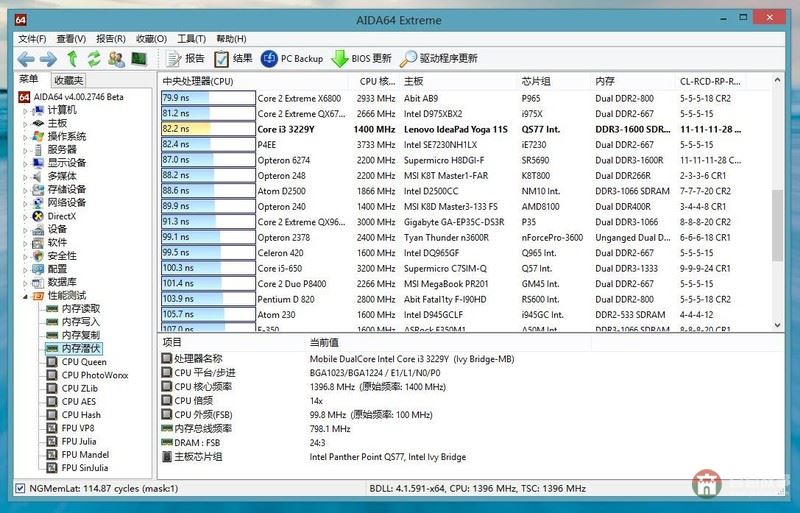800x513 pixels.
Task: Sort by the 主板 column header
Action: pos(459,81)
